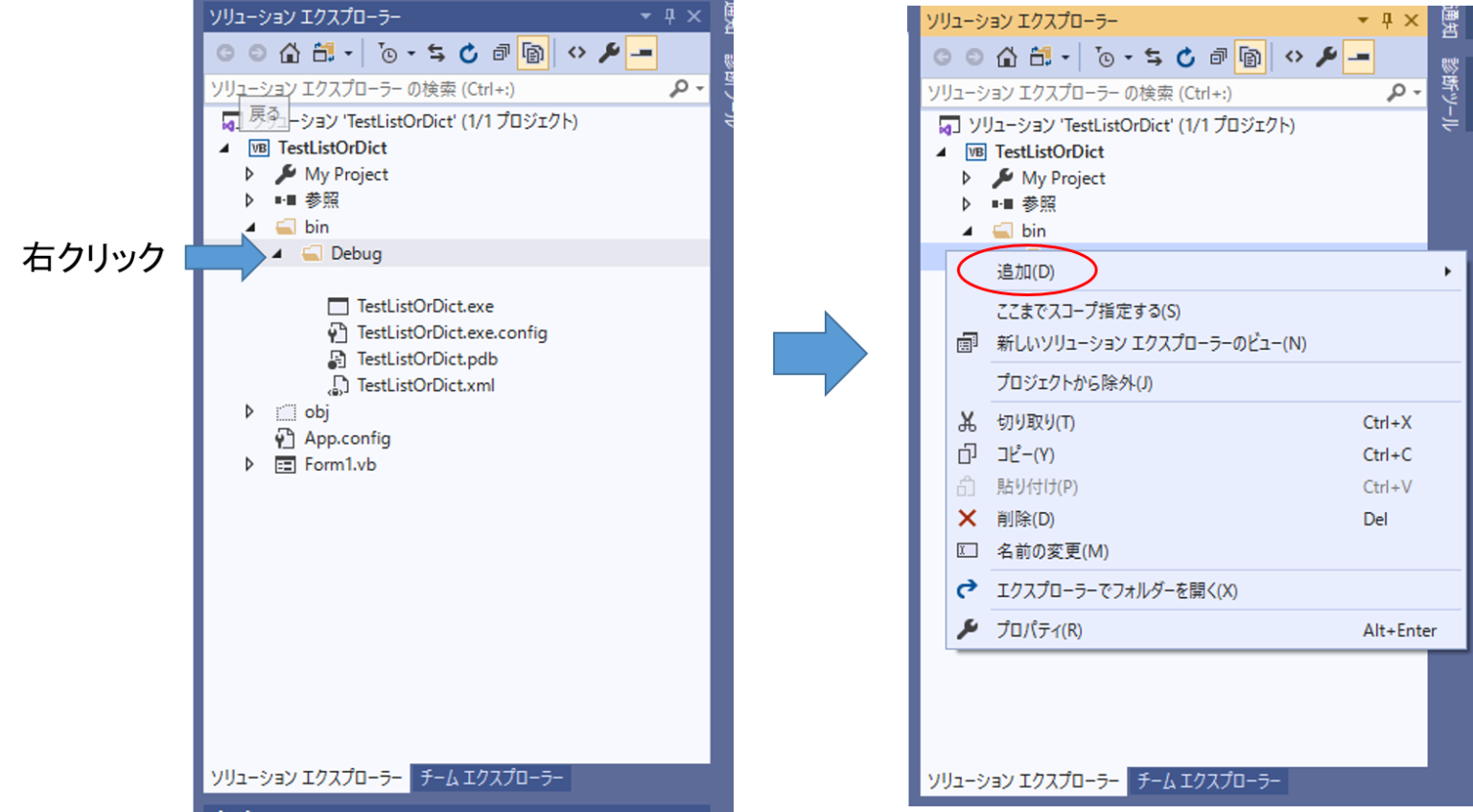This screenshot has width=1473, height=812.
Task: Click the Sync with Active Document icon in right toolbar
Action: click(1153, 58)
